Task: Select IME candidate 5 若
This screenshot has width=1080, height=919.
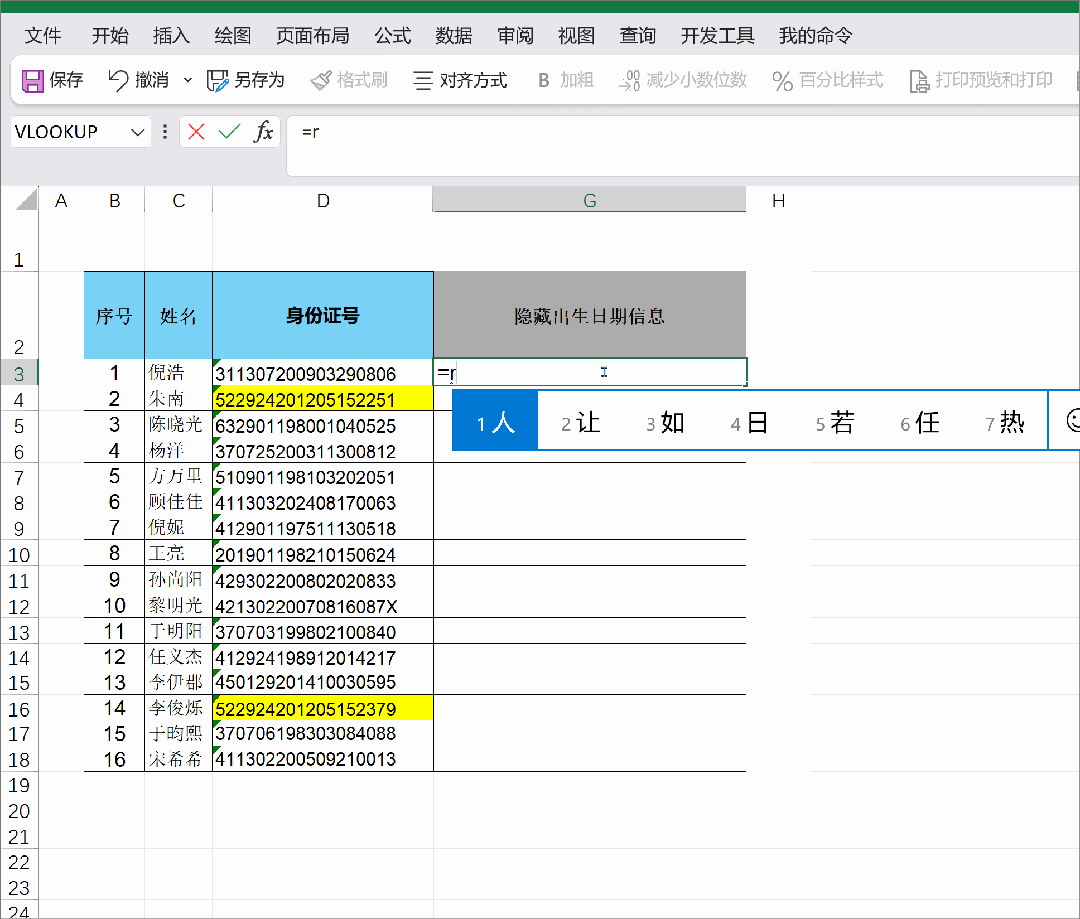Action: (x=835, y=422)
